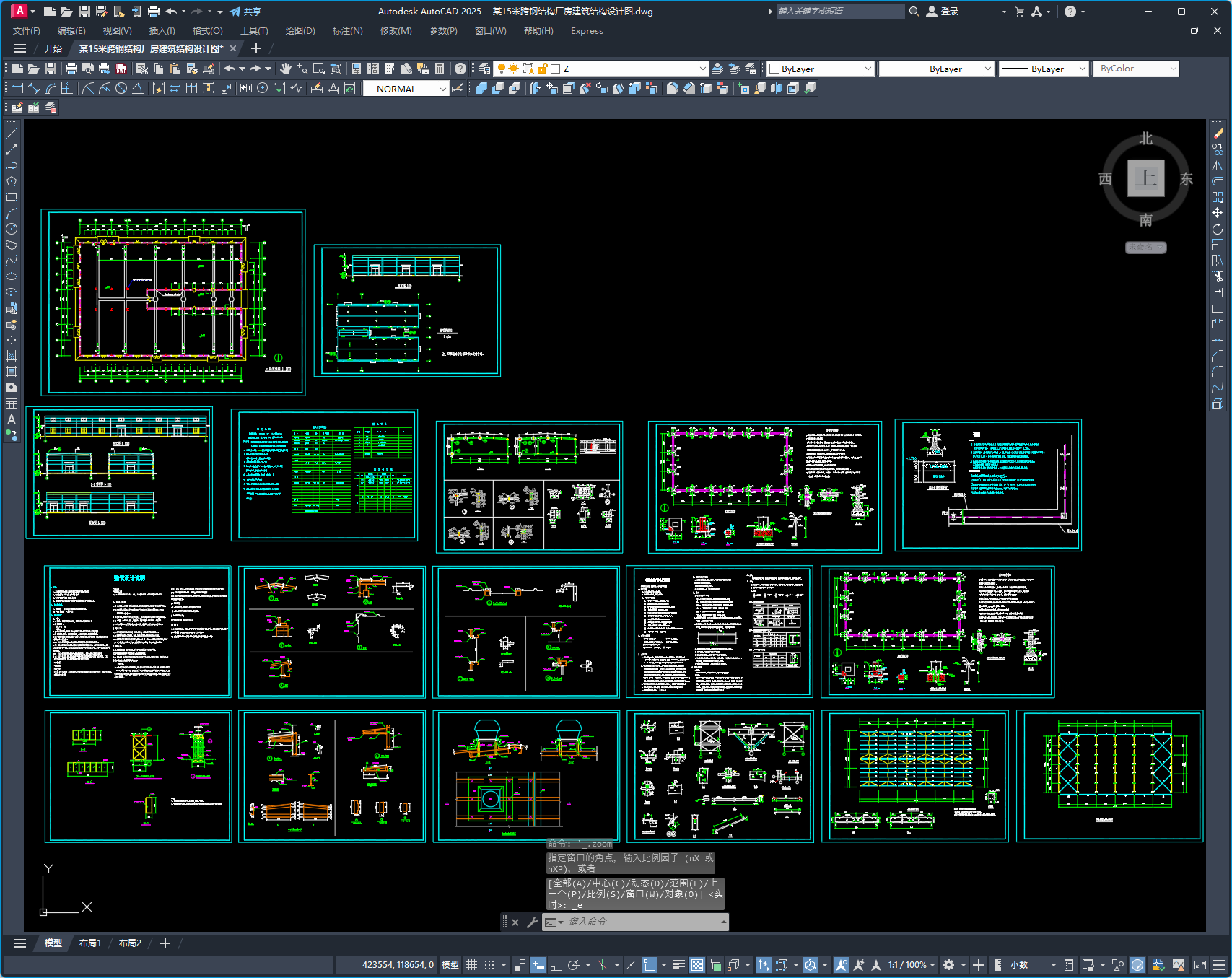Image resolution: width=1232 pixels, height=978 pixels.
Task: Select the Hatch tool
Action: click(12, 356)
